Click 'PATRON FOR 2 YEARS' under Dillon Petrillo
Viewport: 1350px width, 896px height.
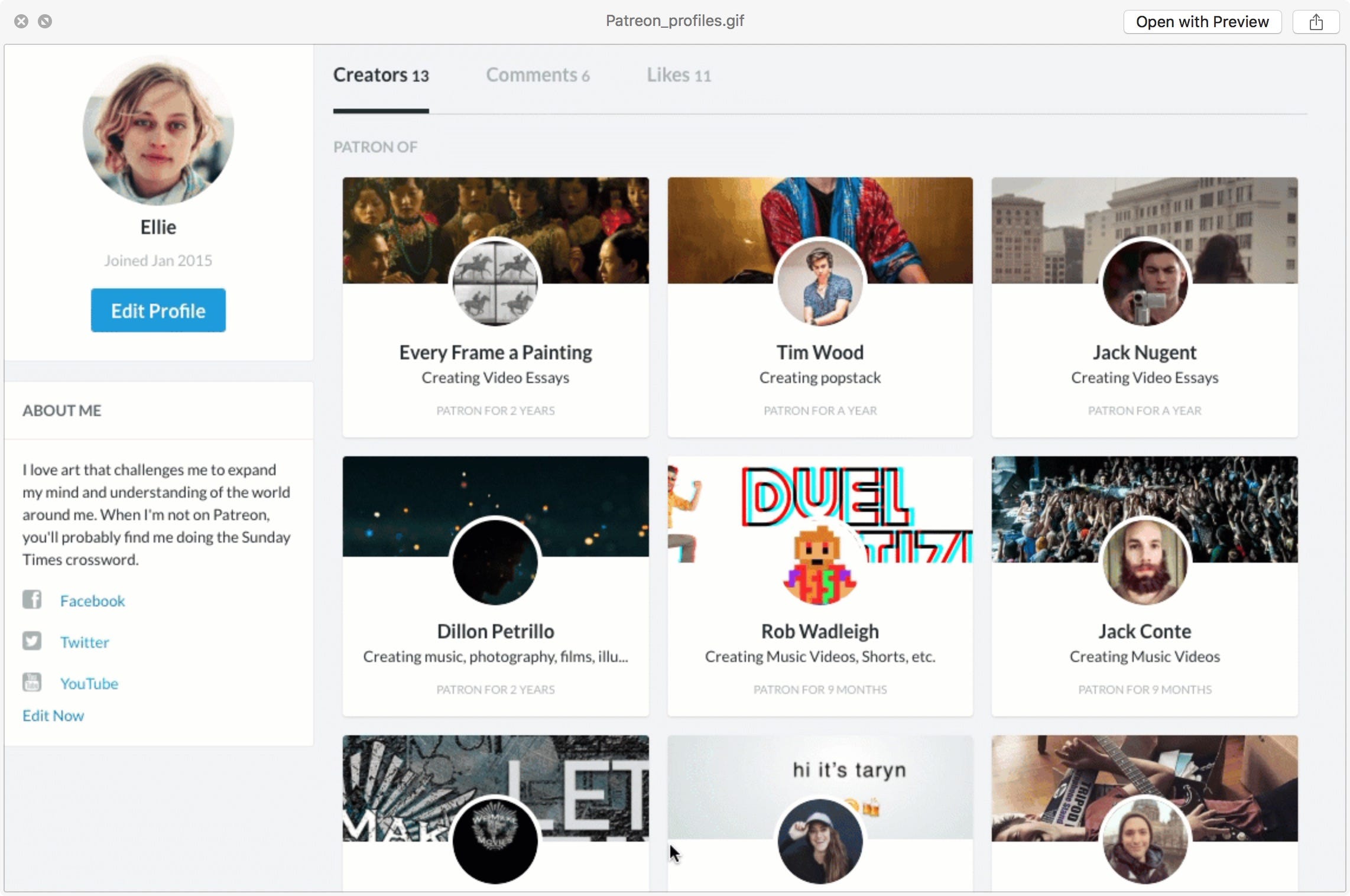point(495,690)
